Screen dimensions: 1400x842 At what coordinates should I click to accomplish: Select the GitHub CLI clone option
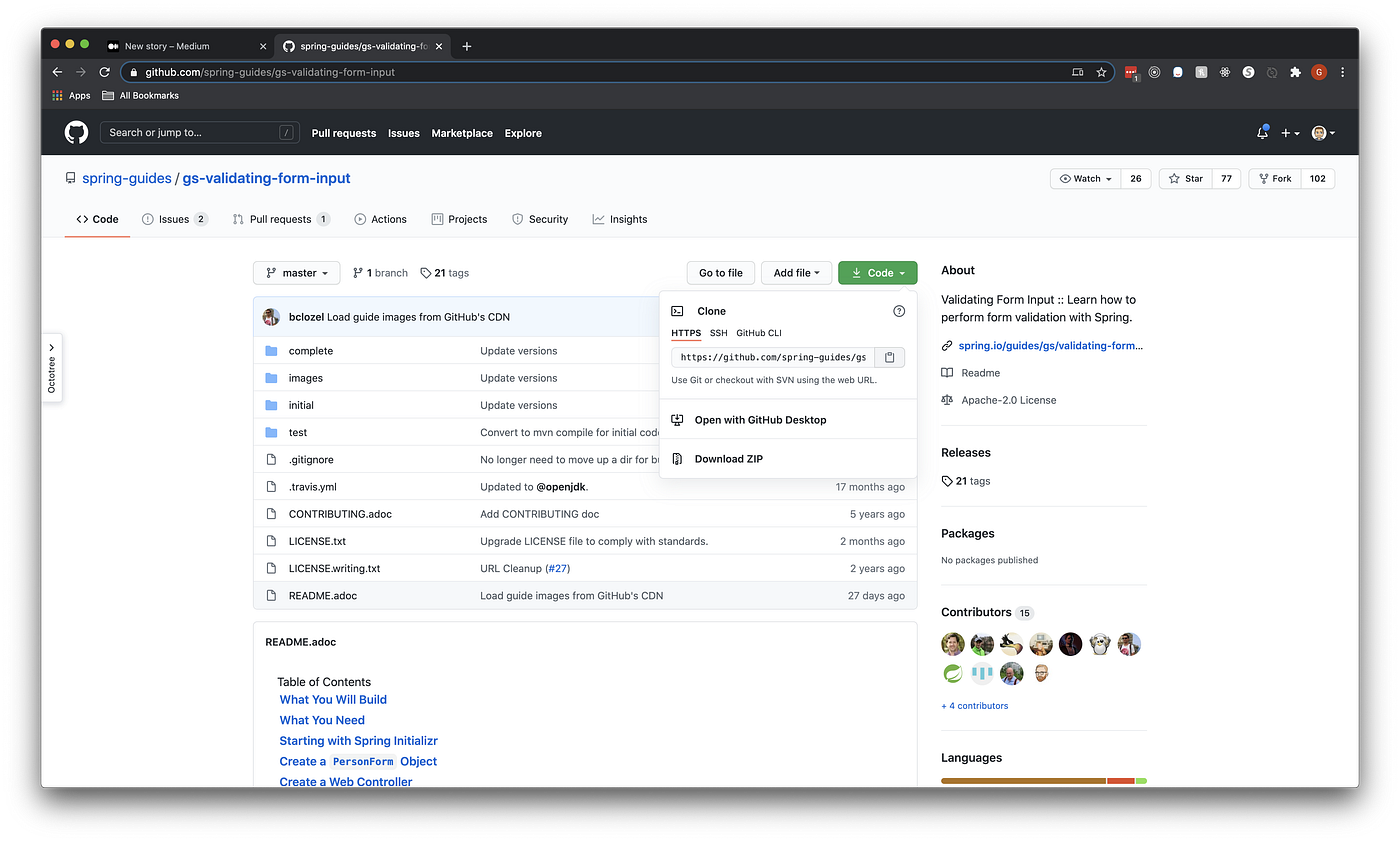[759, 333]
